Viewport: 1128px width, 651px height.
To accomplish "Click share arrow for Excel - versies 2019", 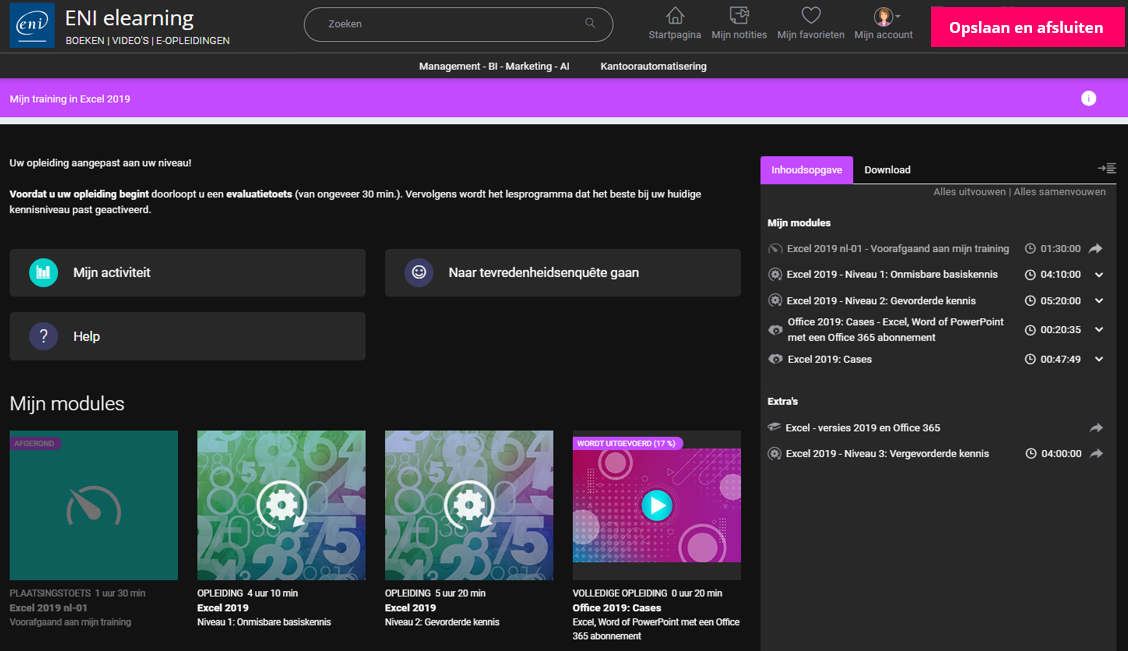I will (x=1096, y=427).
